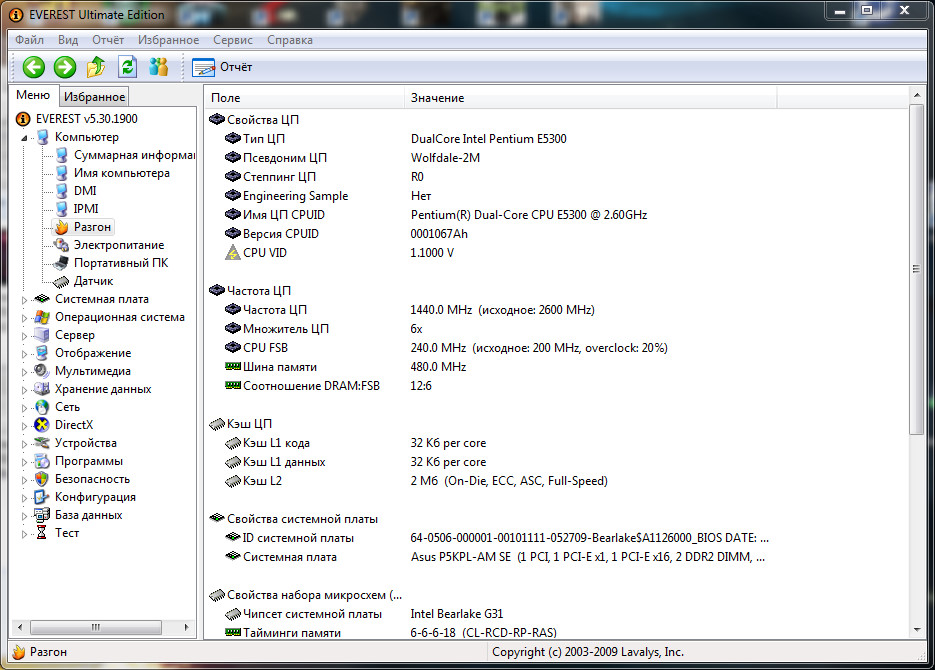Screen dimensions: 935x670
Task: Select Имя компьютера tree item
Action: pyautogui.click(x=122, y=173)
